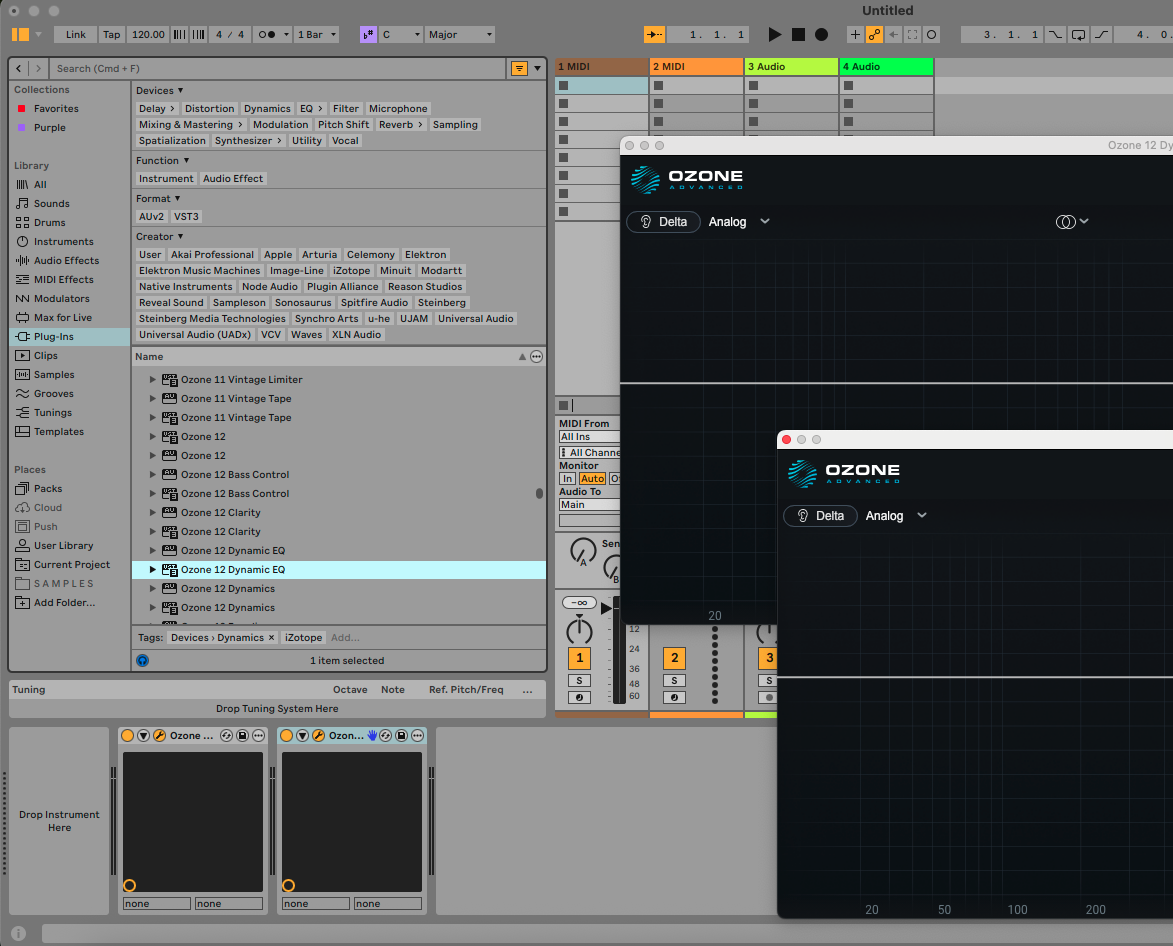The image size is (1173, 946).
Task: Adjust track 1 pan knob
Action: (579, 630)
